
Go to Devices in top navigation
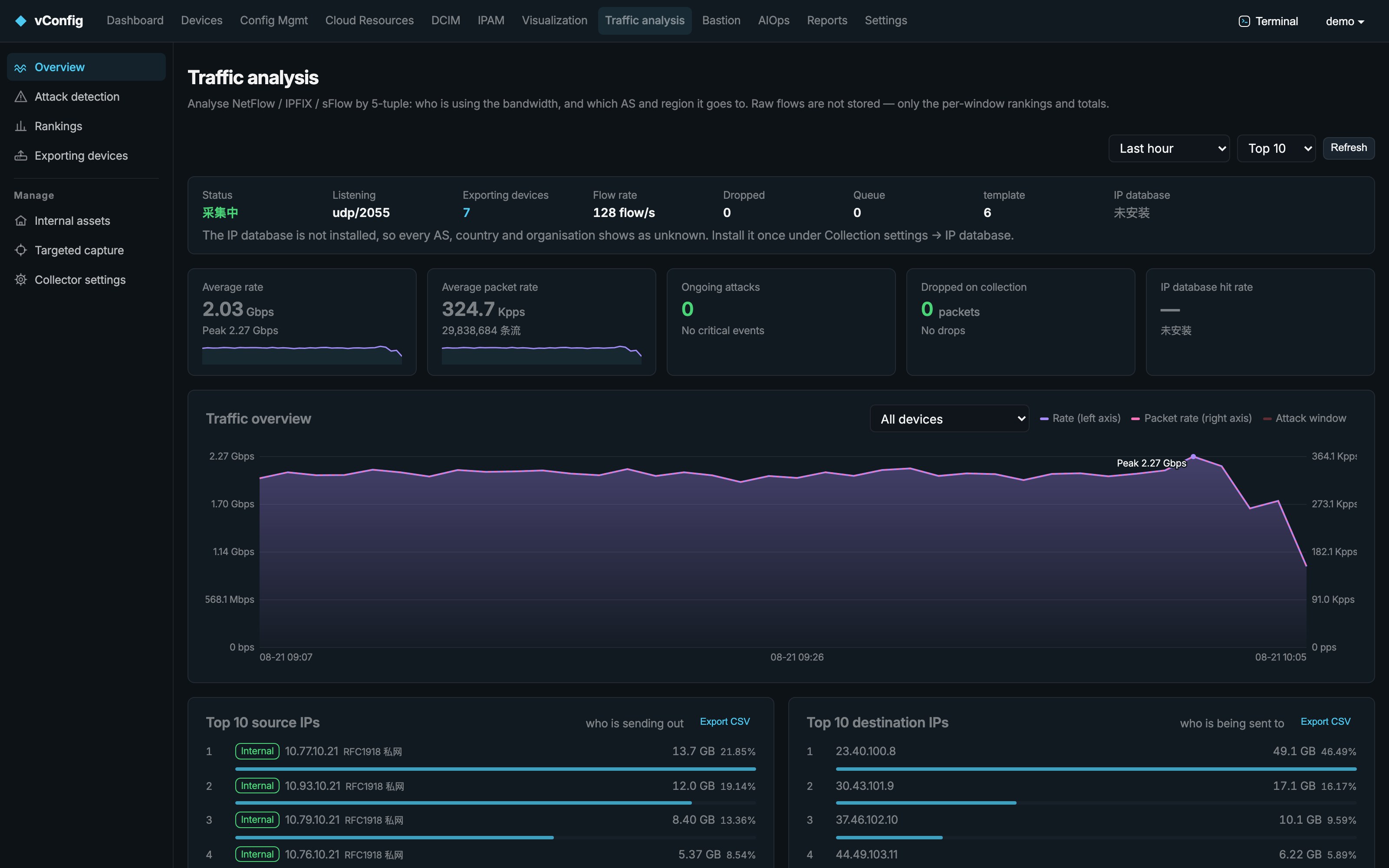pos(201,21)
